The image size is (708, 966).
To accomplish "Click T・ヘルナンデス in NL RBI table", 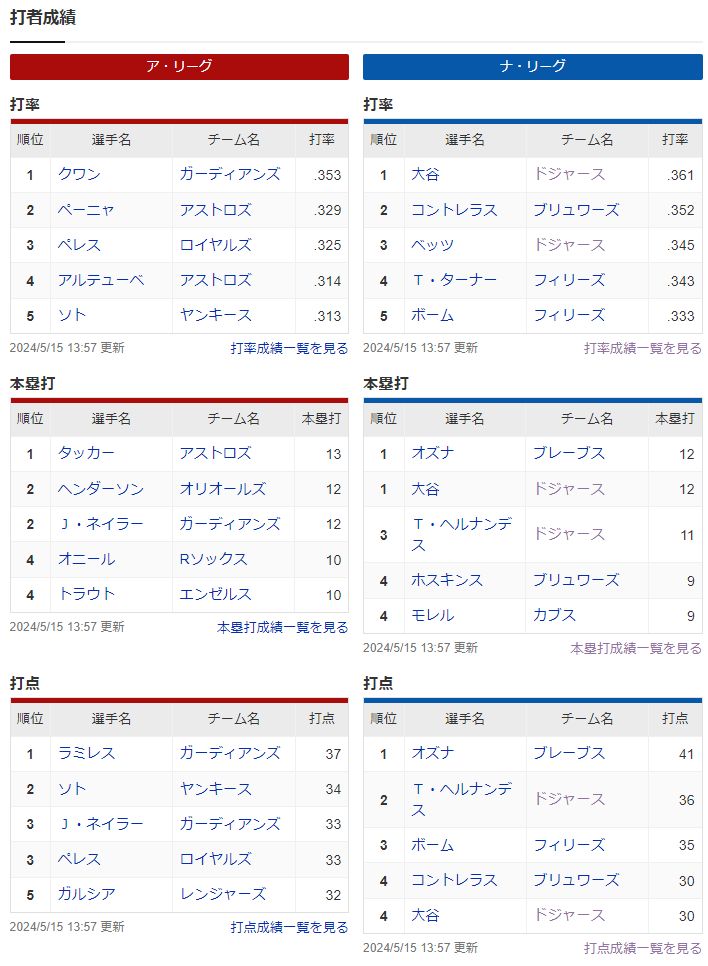I will point(462,799).
